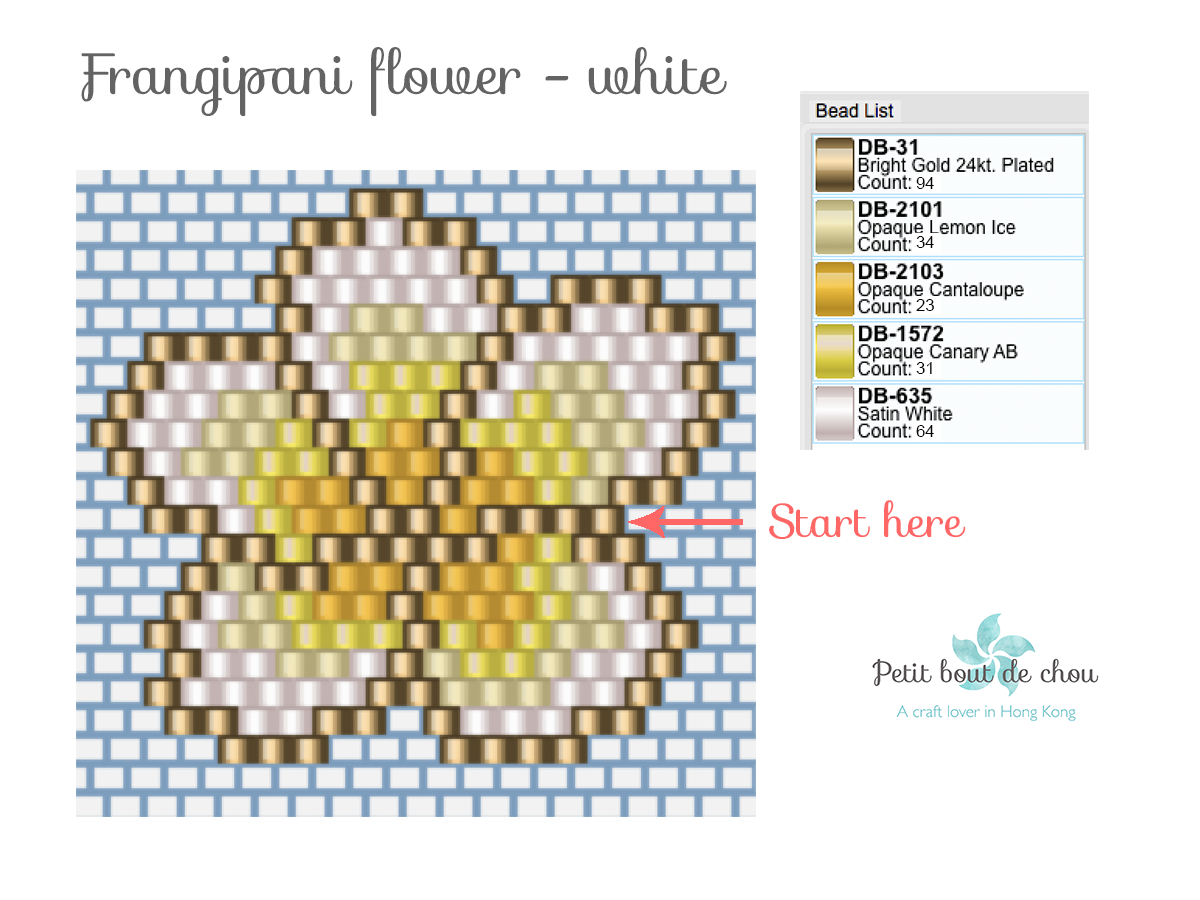
Task: Open the Bead List tab
Action: (854, 110)
